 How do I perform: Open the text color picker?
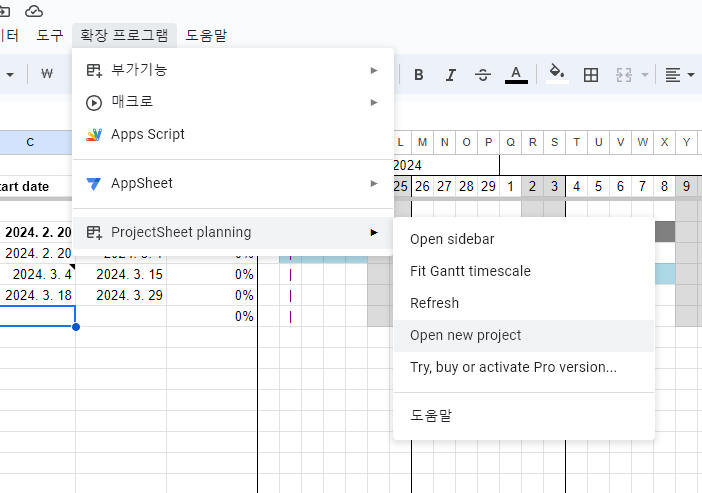click(x=516, y=75)
